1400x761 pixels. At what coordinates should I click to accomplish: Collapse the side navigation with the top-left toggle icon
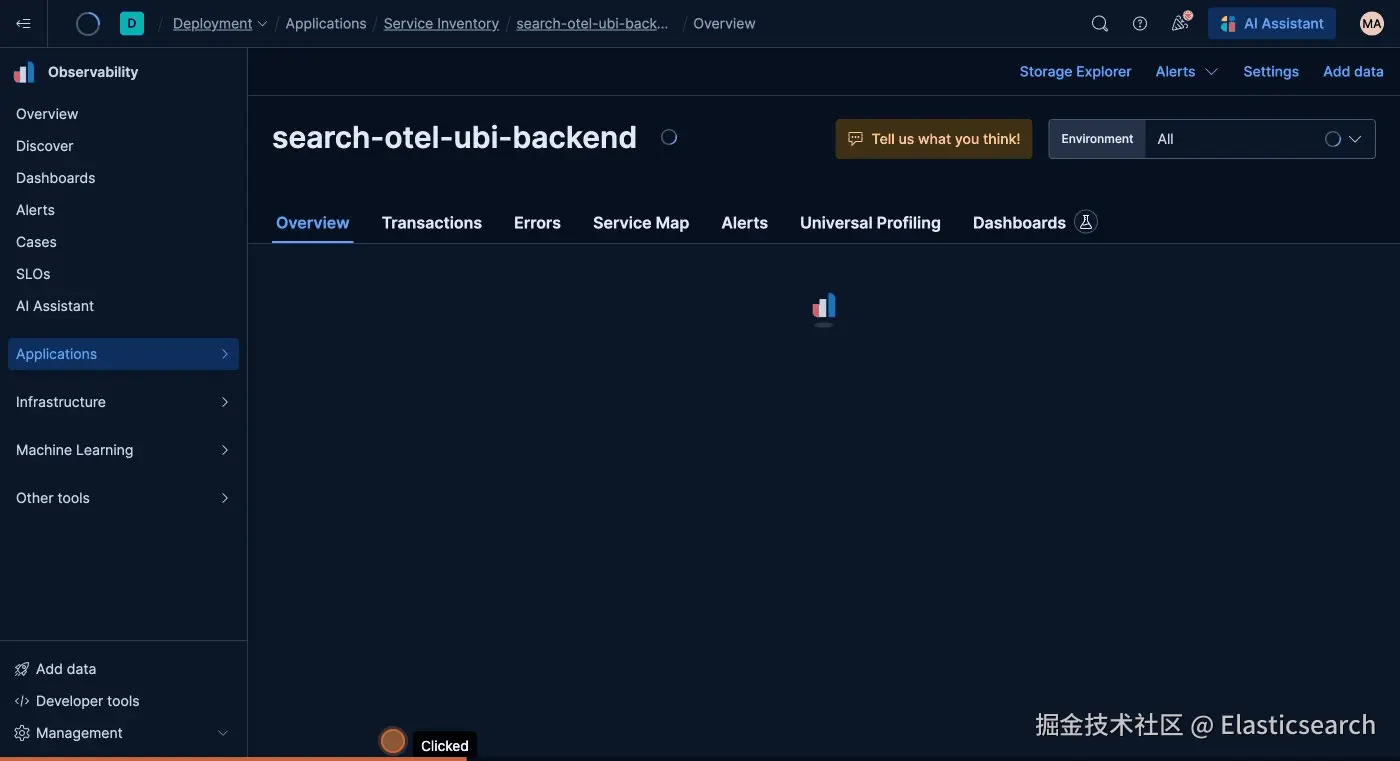pyautogui.click(x=23, y=23)
